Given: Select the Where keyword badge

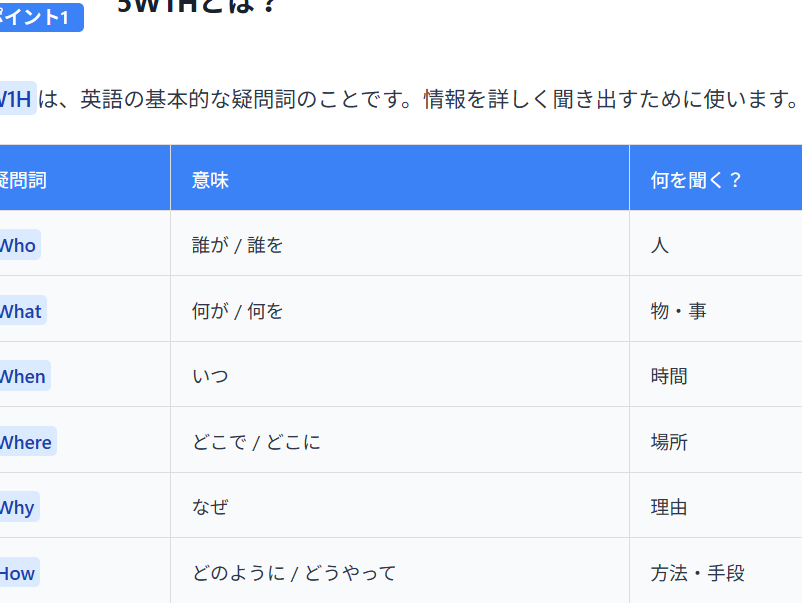Looking at the screenshot, I should 26,442.
